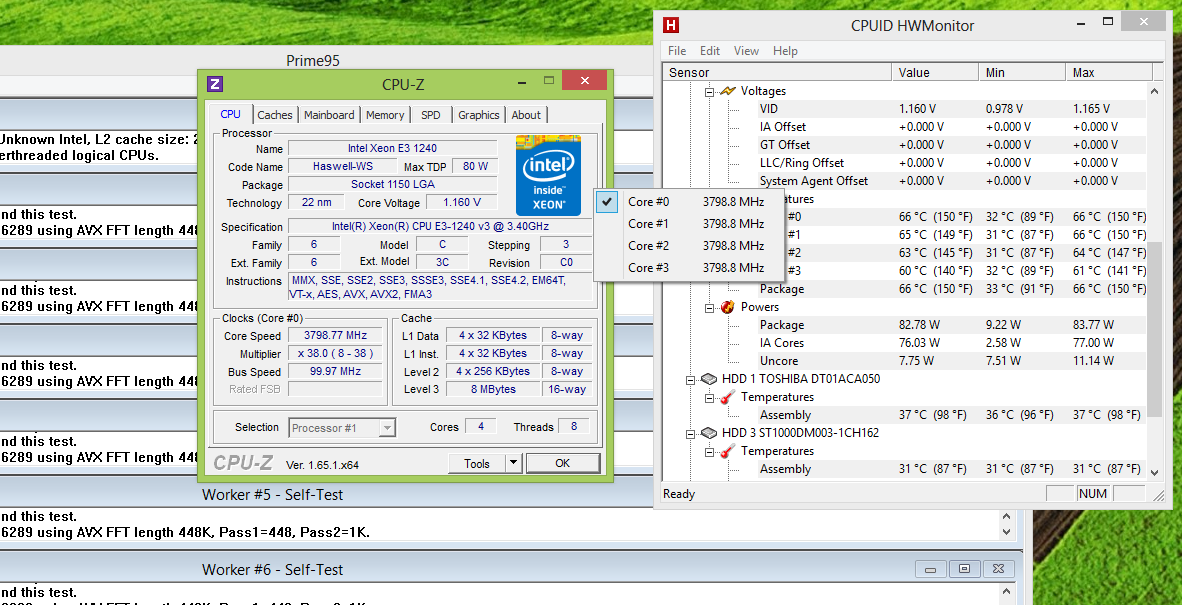Image resolution: width=1182 pixels, height=605 pixels.
Task: Open the Tools dropdown arrow in CPU-Z
Action: click(x=513, y=463)
